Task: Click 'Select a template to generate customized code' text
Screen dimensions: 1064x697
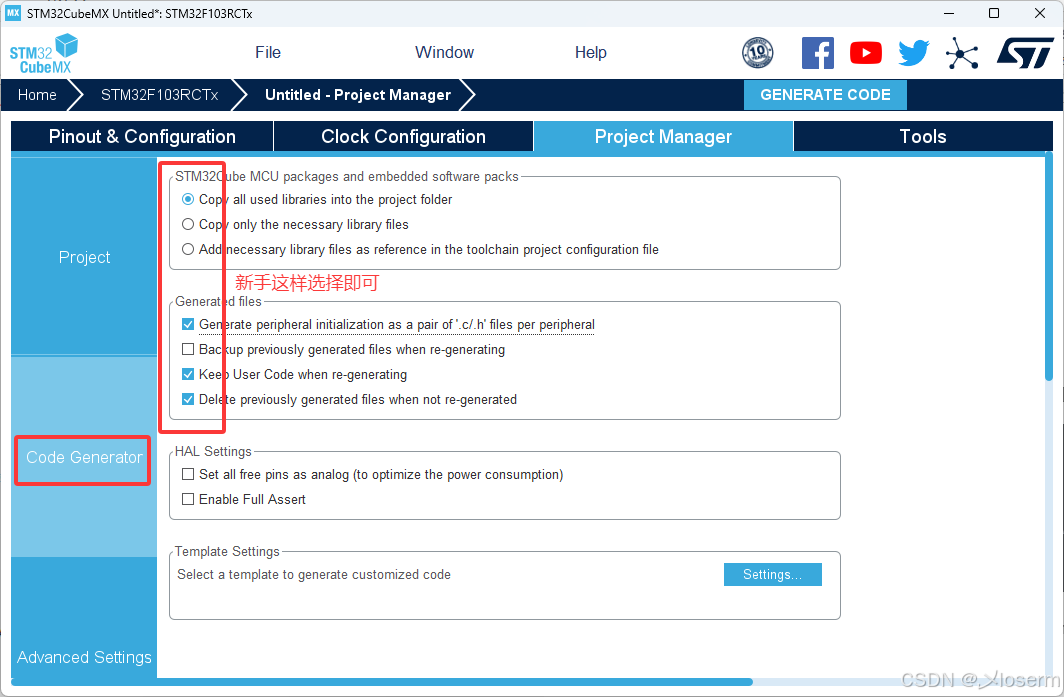Action: coord(314,575)
